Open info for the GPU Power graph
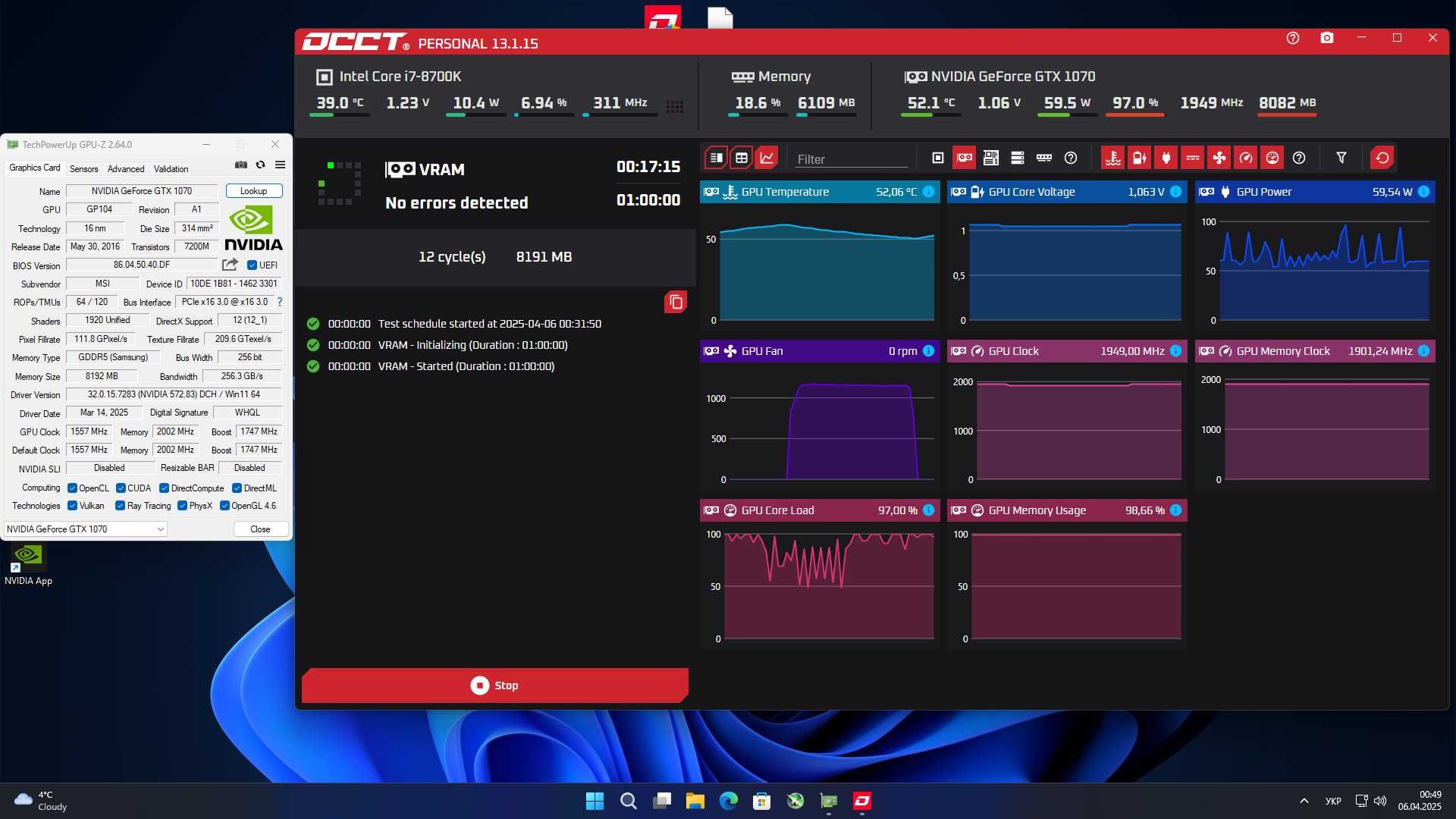This screenshot has height=819, width=1456. click(1423, 192)
